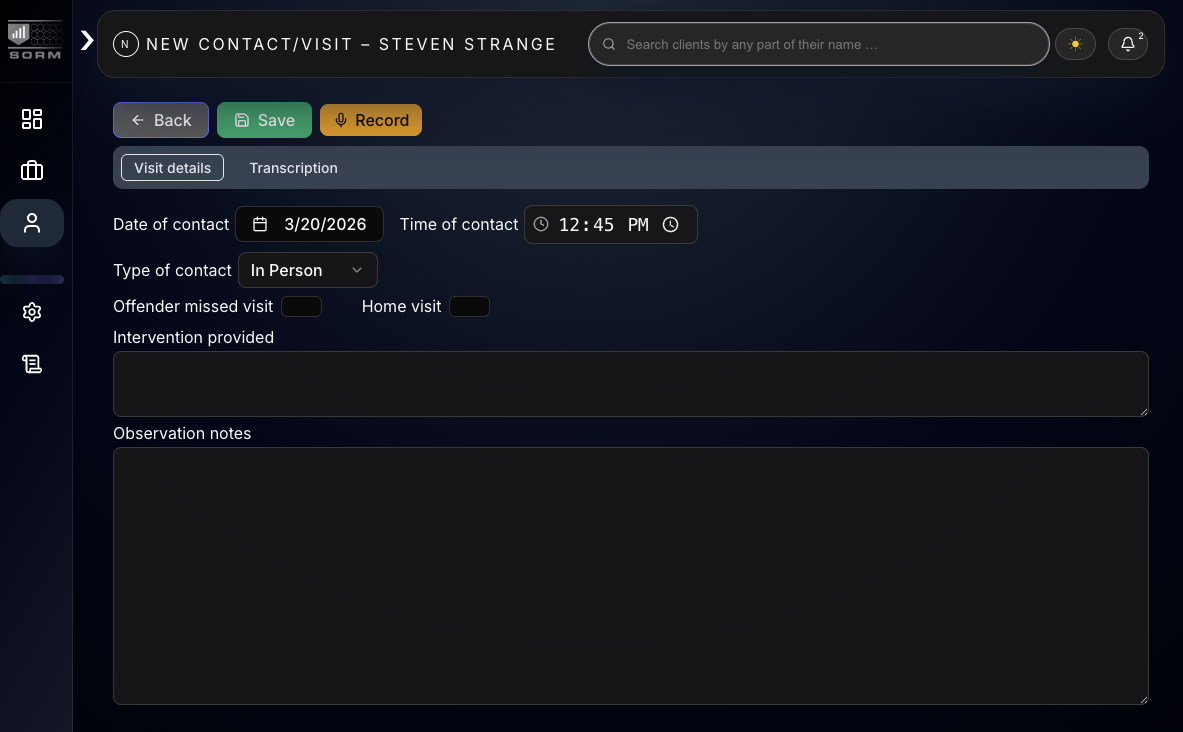
Task: Check the Home visit checkbox
Action: tap(469, 306)
